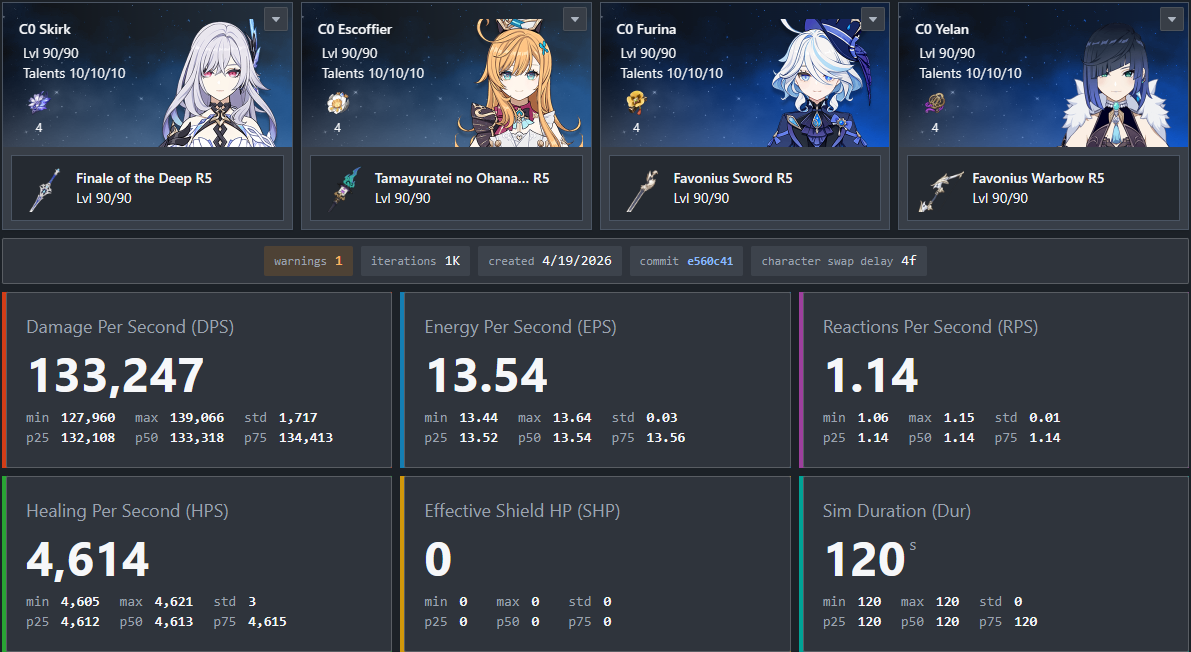
Task: Open commit e560c41 link
Action: [710, 261]
